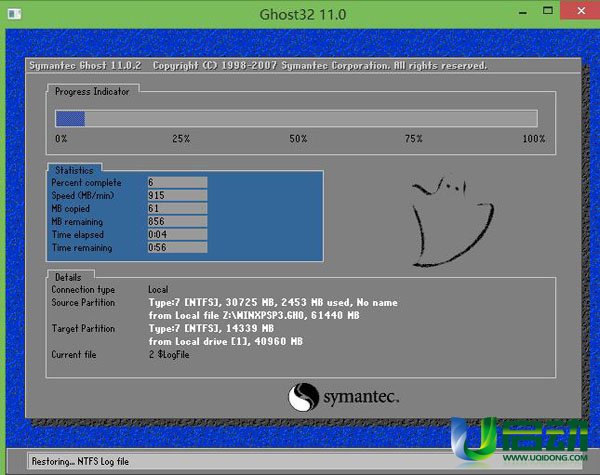Click the Time elapsed label
Viewport: 600px width, 475px height.
pyautogui.click(x=78, y=235)
